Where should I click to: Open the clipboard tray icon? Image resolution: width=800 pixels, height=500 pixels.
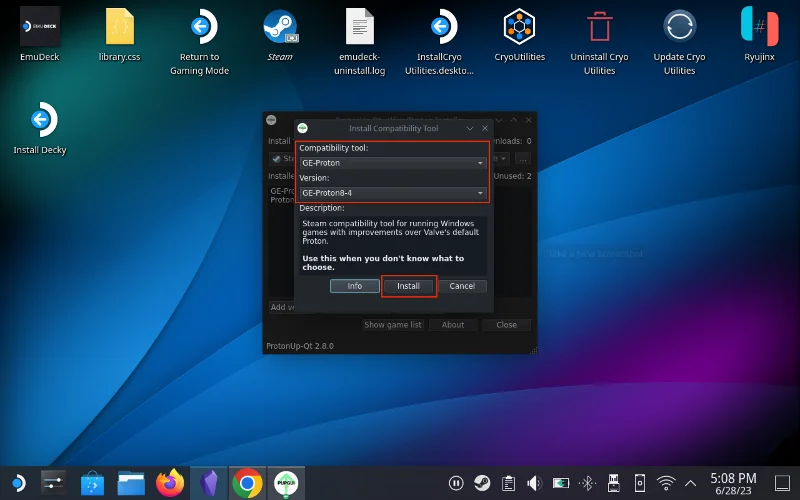coord(508,483)
